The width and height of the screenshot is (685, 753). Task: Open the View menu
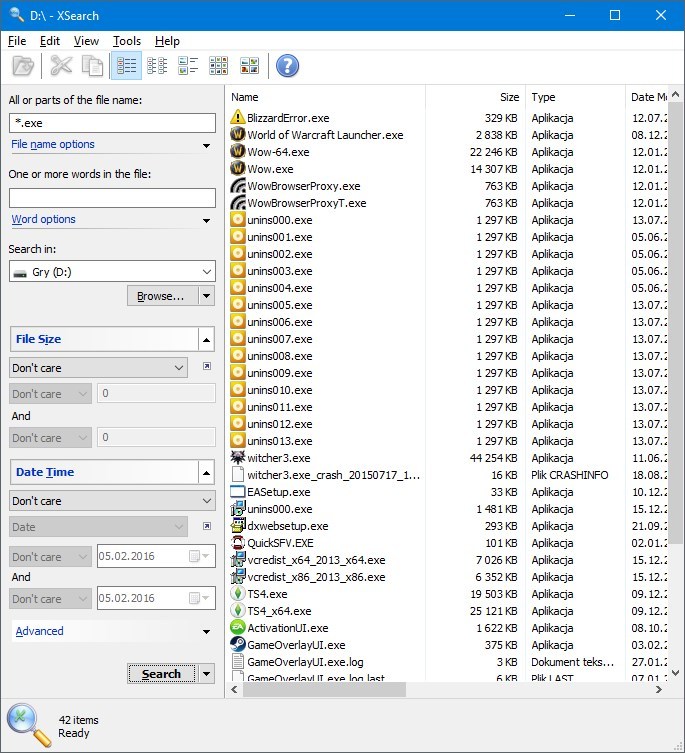(86, 41)
